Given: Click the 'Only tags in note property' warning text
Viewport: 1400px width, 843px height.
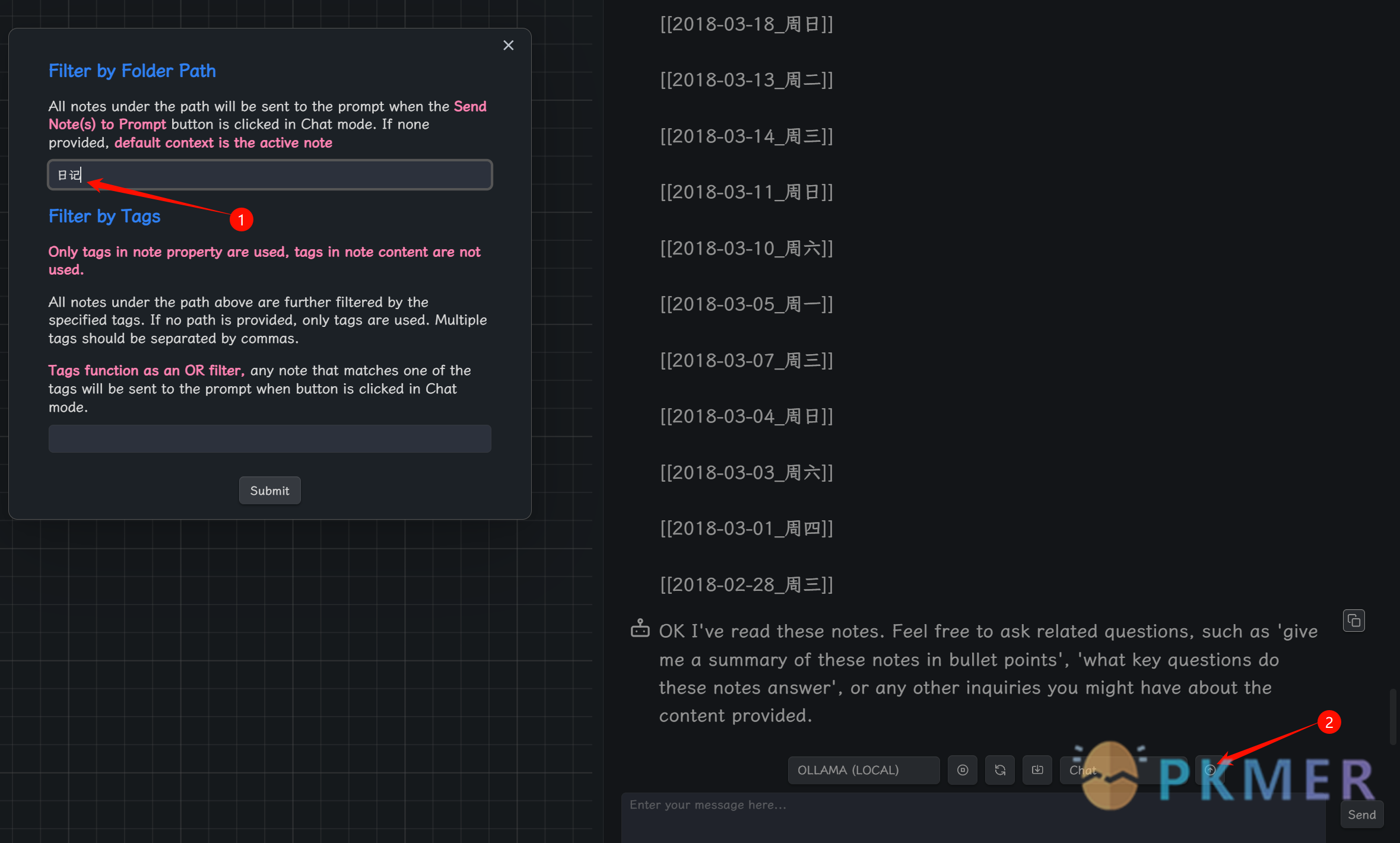Looking at the screenshot, I should [x=265, y=260].
